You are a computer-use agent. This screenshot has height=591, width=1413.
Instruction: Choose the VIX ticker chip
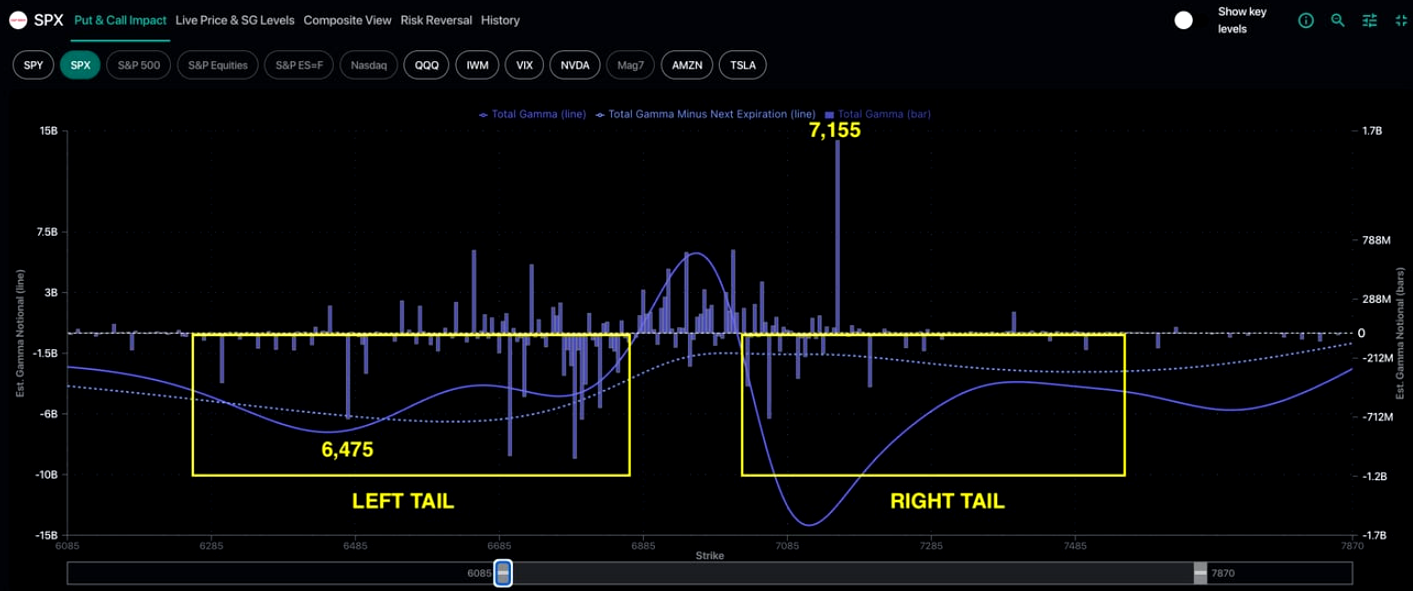tap(524, 65)
